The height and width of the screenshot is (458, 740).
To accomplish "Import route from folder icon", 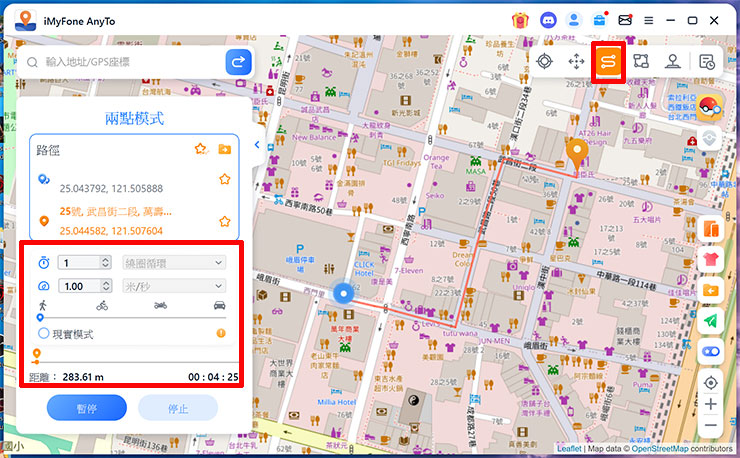I will click(x=225, y=149).
